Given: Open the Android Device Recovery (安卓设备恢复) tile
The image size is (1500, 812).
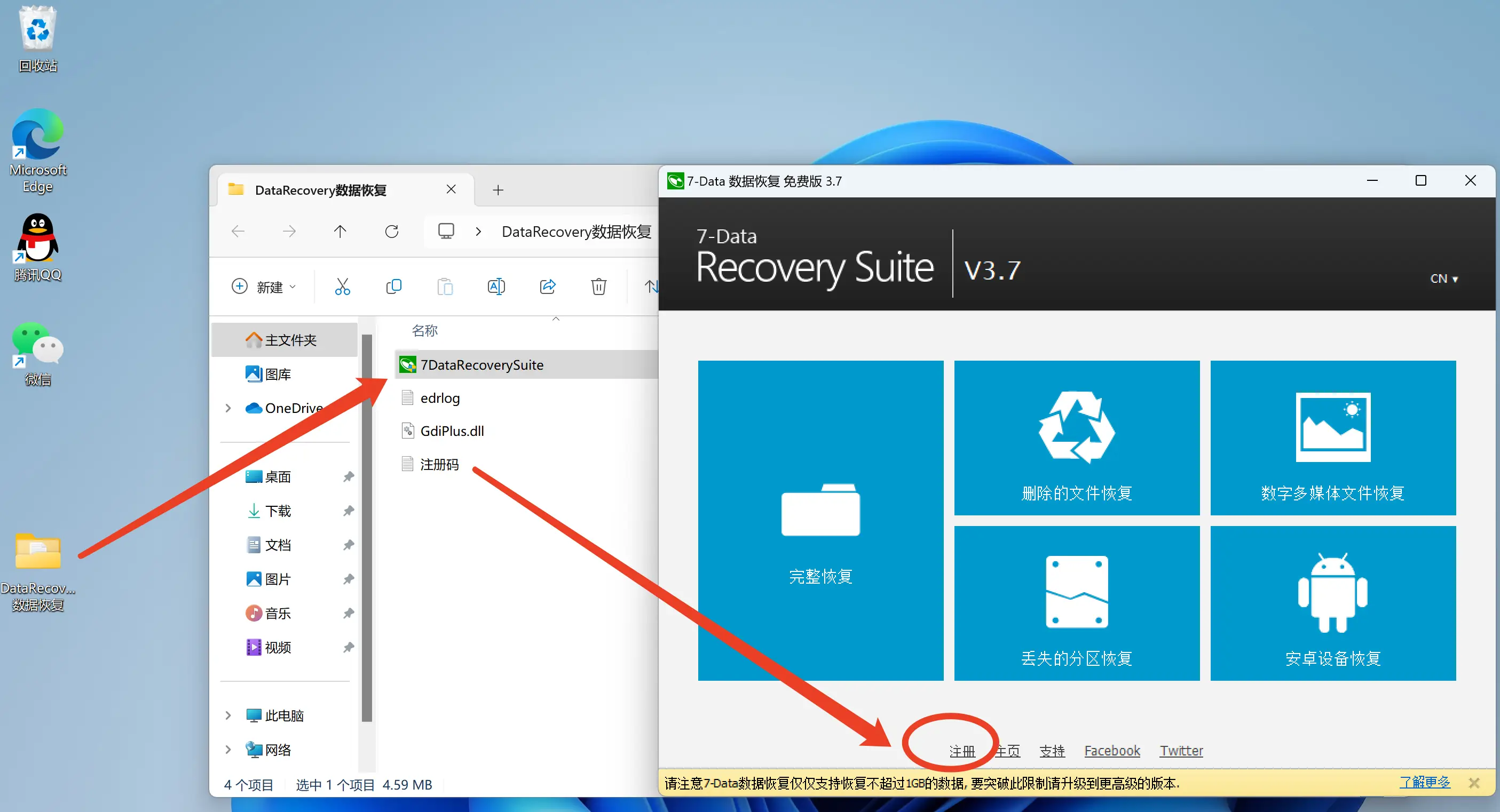Looking at the screenshot, I should [1332, 603].
